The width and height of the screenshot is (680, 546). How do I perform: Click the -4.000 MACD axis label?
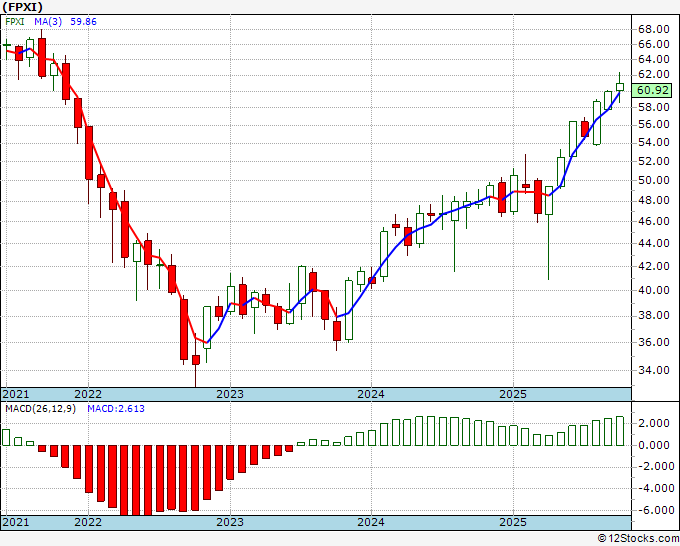coord(654,488)
